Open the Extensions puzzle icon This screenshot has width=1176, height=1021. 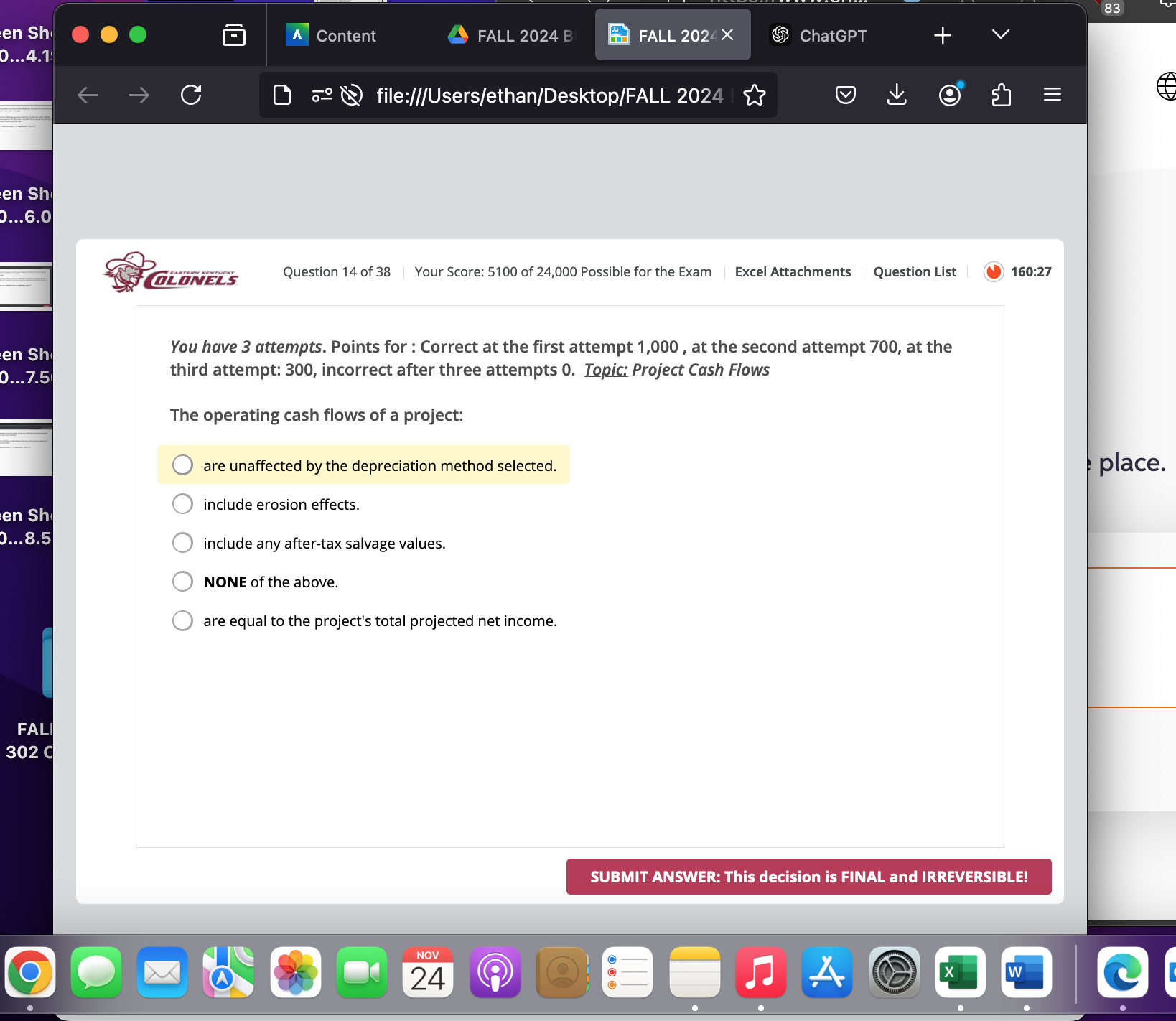(x=1001, y=95)
